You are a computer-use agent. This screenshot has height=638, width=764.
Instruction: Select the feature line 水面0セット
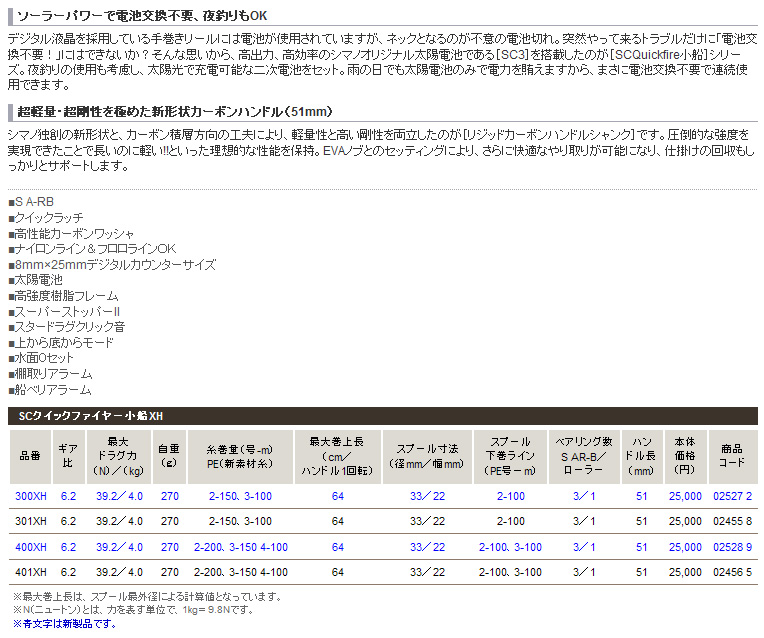(x=41, y=358)
